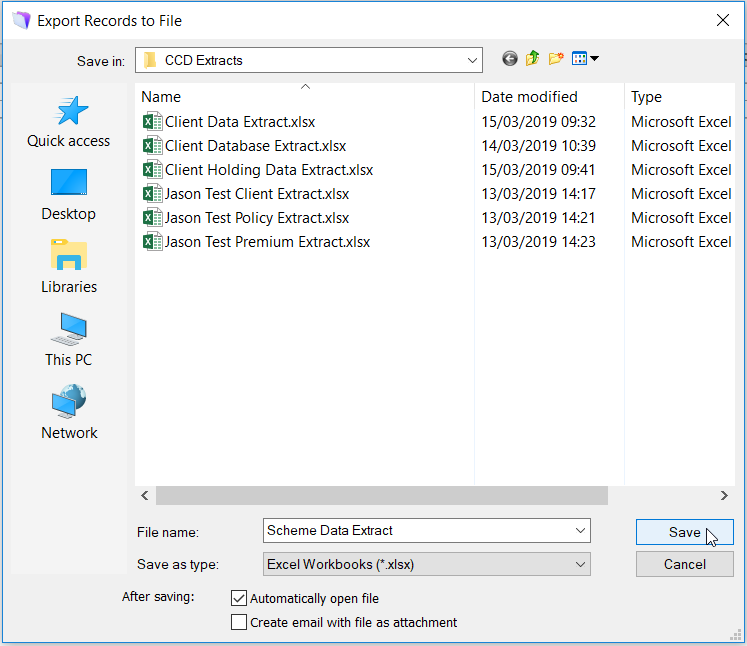Select Quick access in the sidebar

coord(69,123)
